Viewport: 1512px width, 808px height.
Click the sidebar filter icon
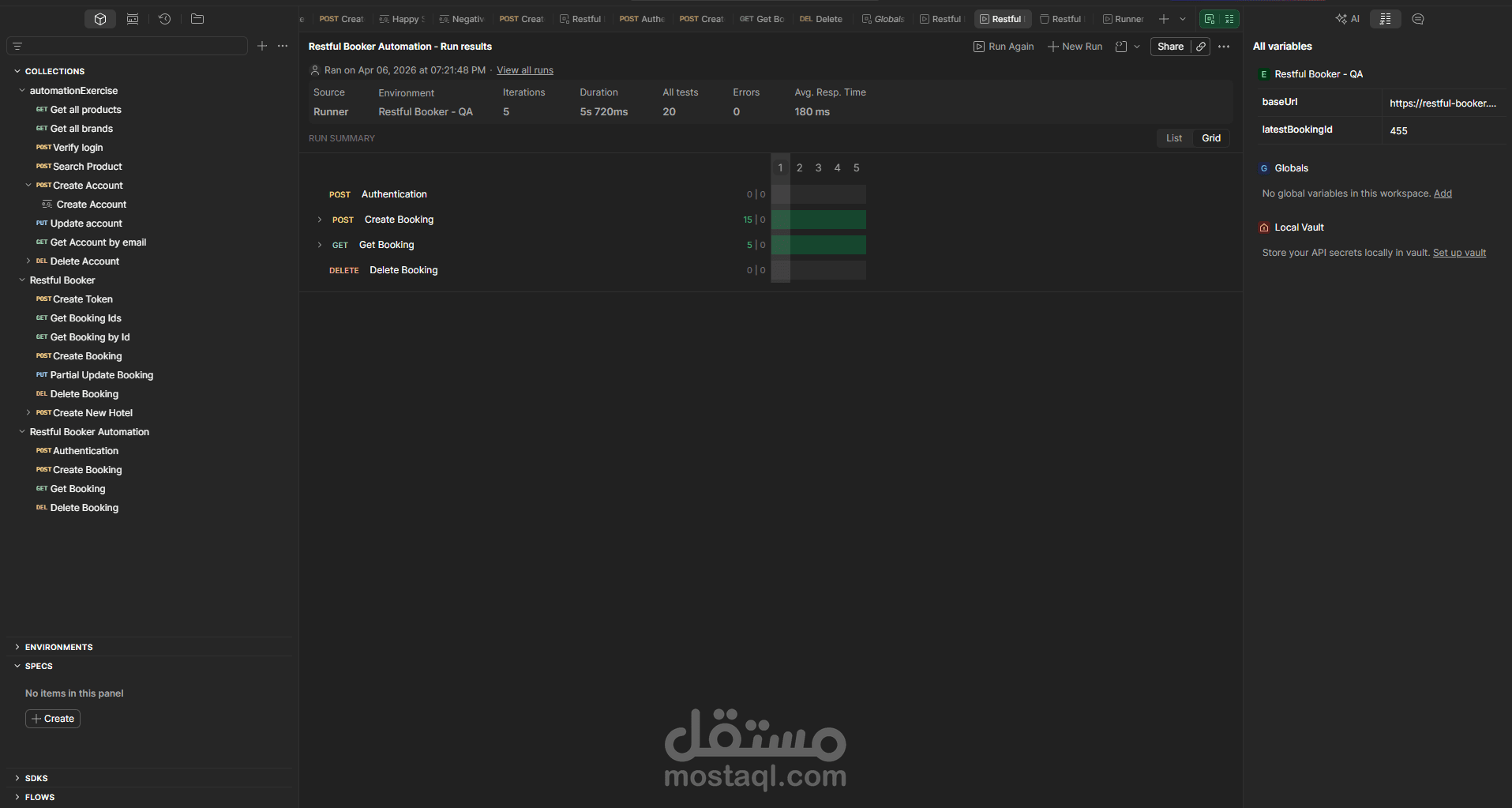click(x=17, y=47)
